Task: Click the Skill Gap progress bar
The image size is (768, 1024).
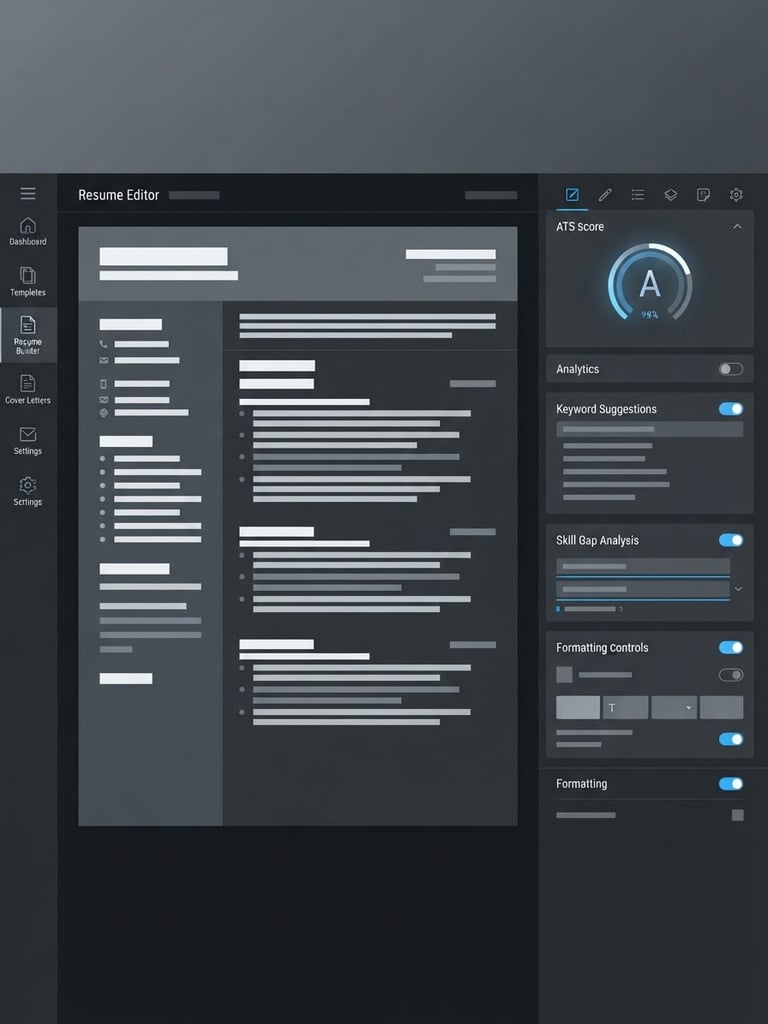Action: [590, 609]
